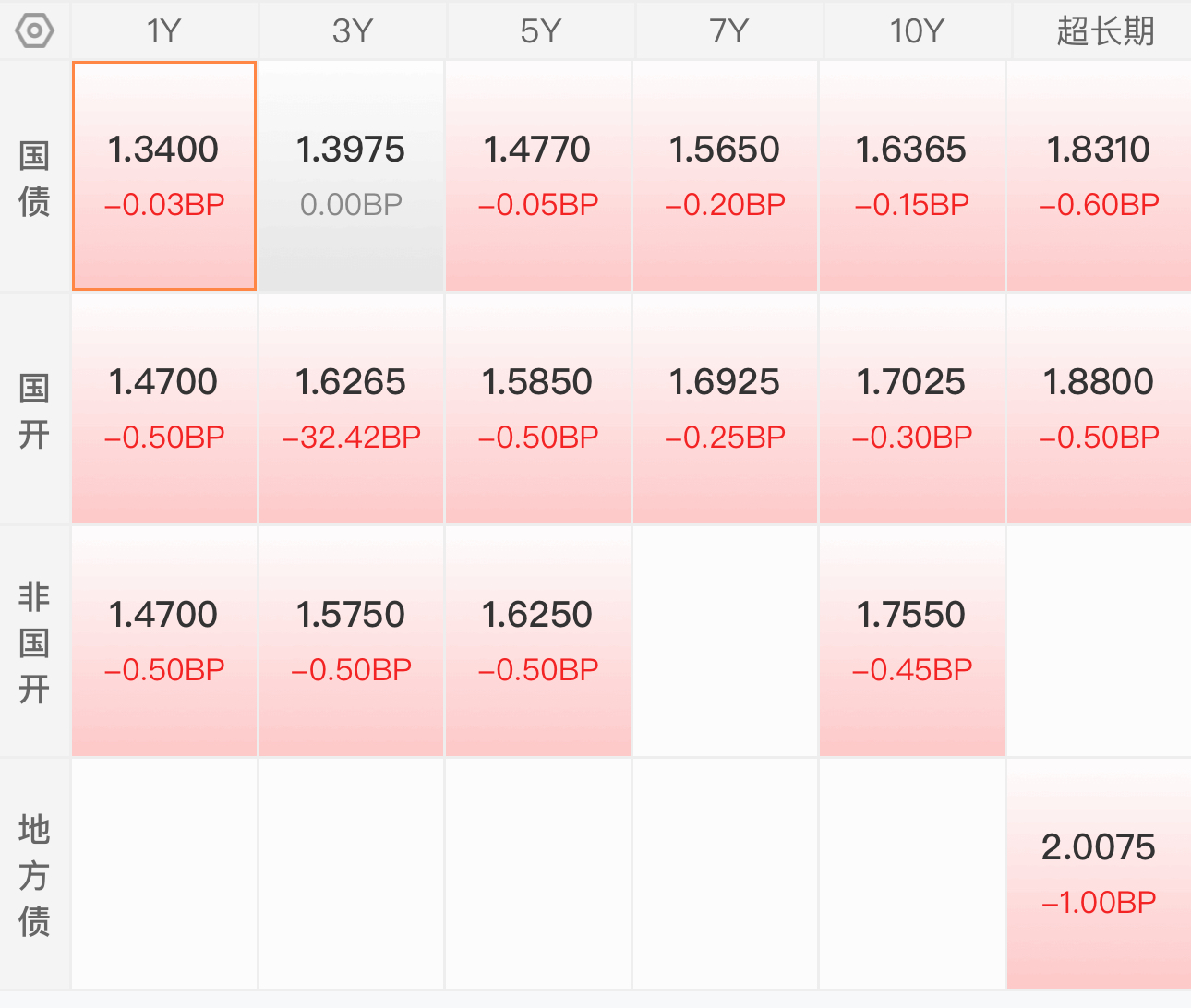Viewport: 1191px width, 1008px height.
Task: Select the 1.8310 国债 超长期 cell
Action: tap(1099, 176)
